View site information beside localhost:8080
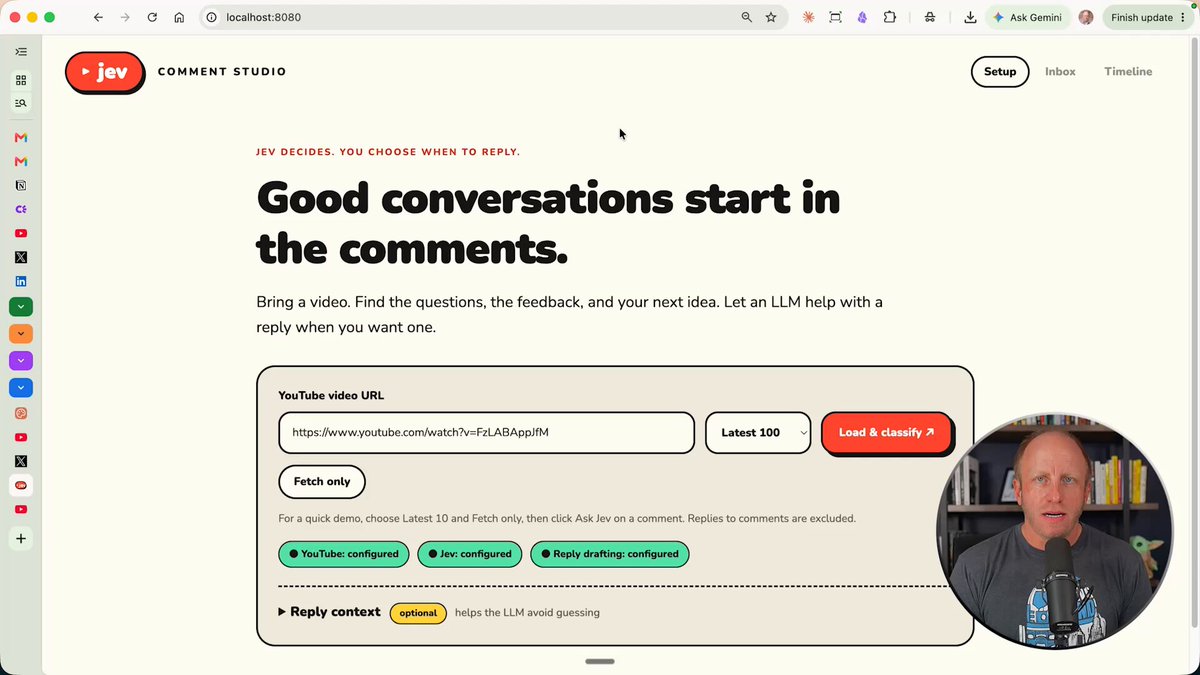The width and height of the screenshot is (1200, 675). click(x=211, y=17)
